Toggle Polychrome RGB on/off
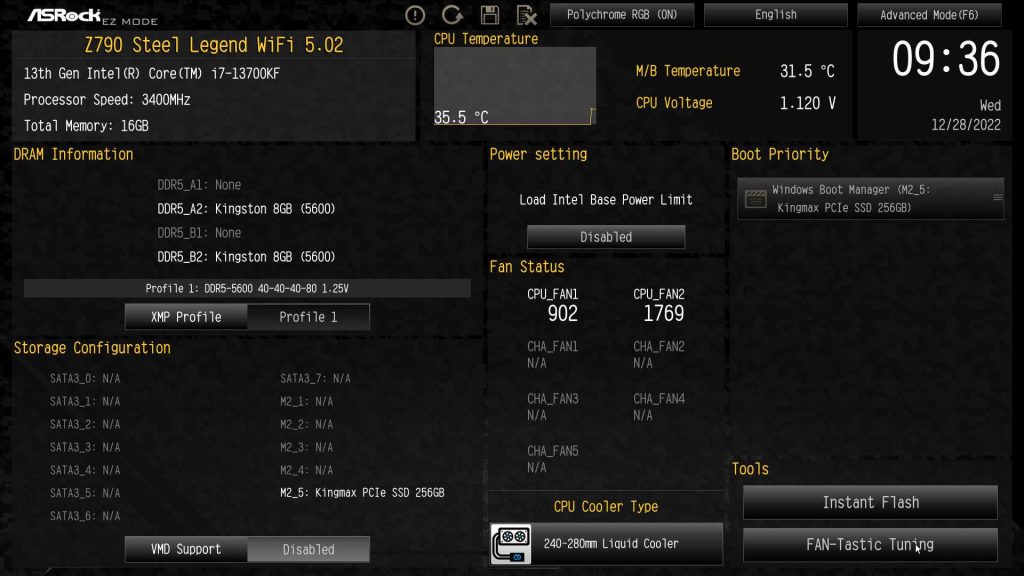The height and width of the screenshot is (576, 1024). coord(621,15)
